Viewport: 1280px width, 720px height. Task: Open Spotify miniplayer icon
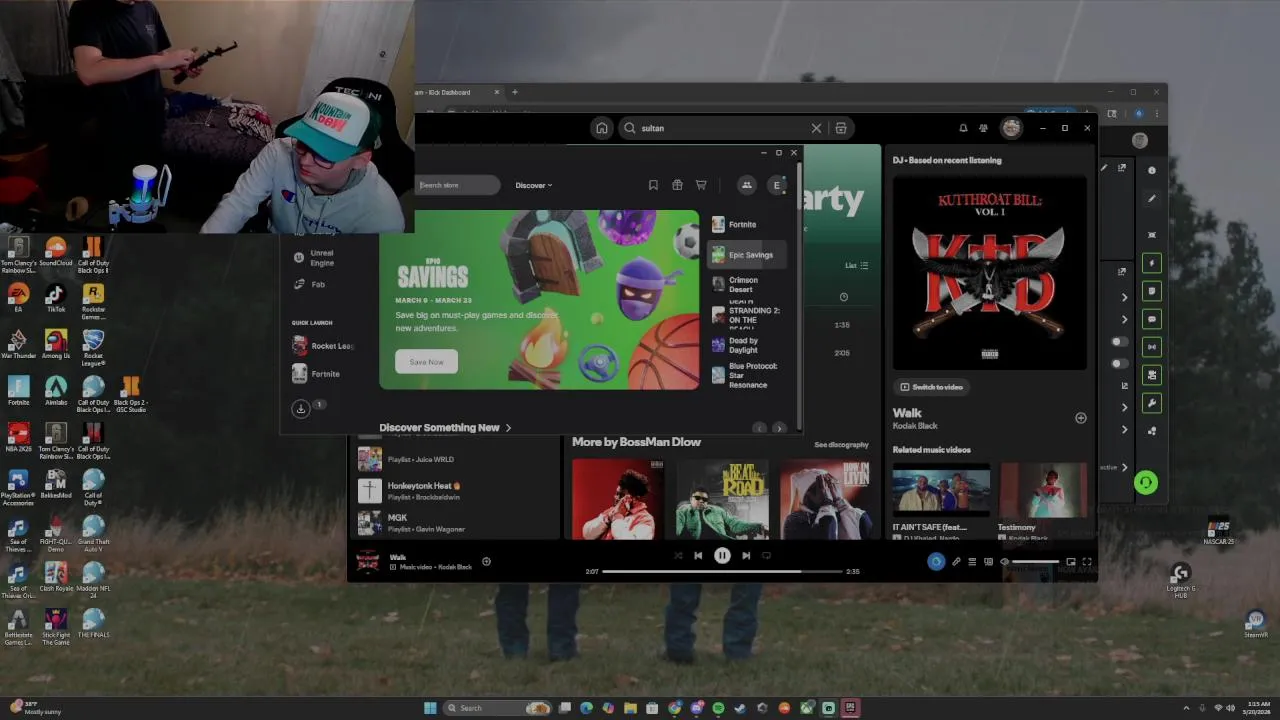tap(1071, 562)
